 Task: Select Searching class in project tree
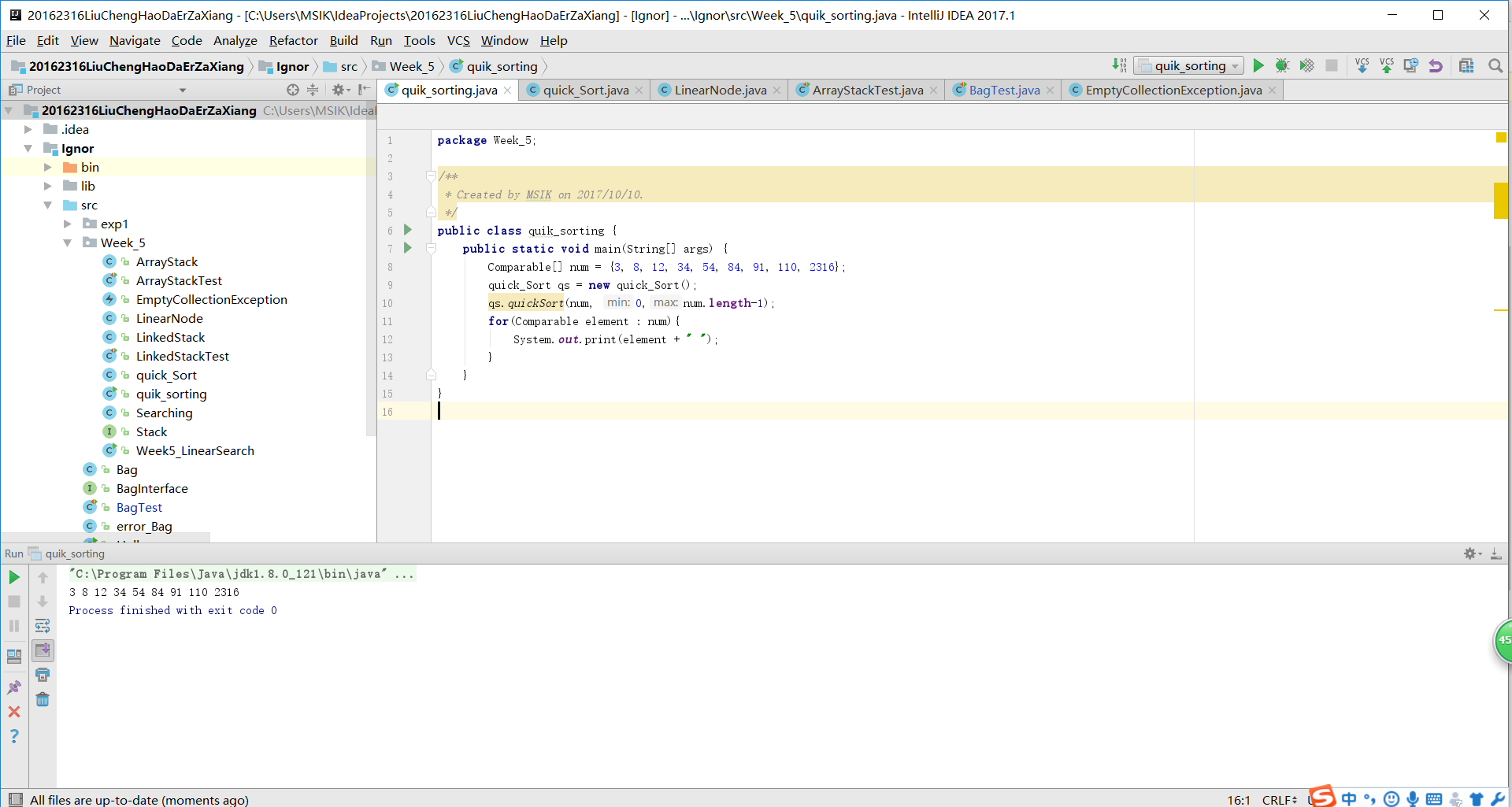point(164,413)
